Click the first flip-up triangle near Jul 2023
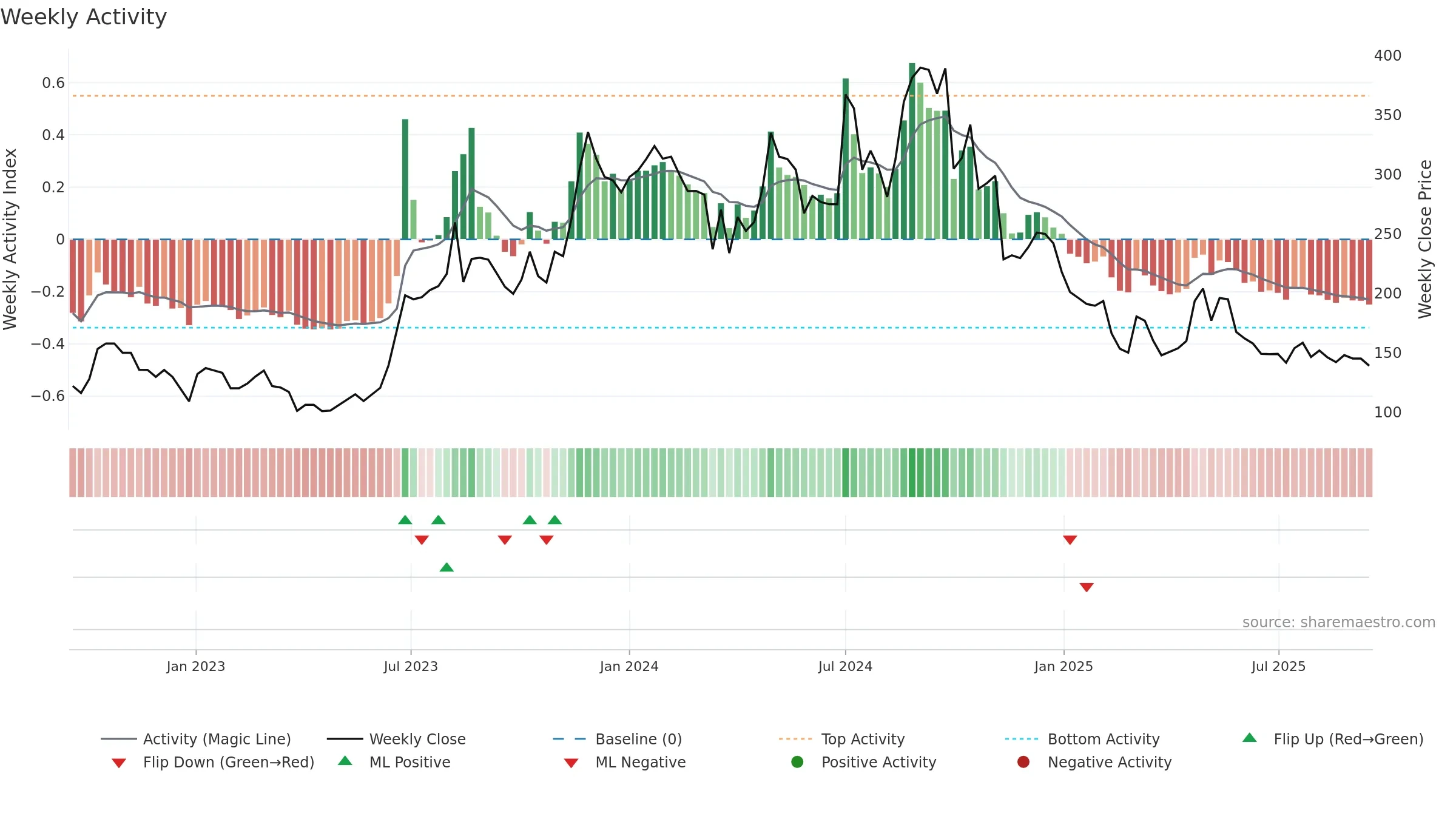1456x819 pixels. coord(405,520)
